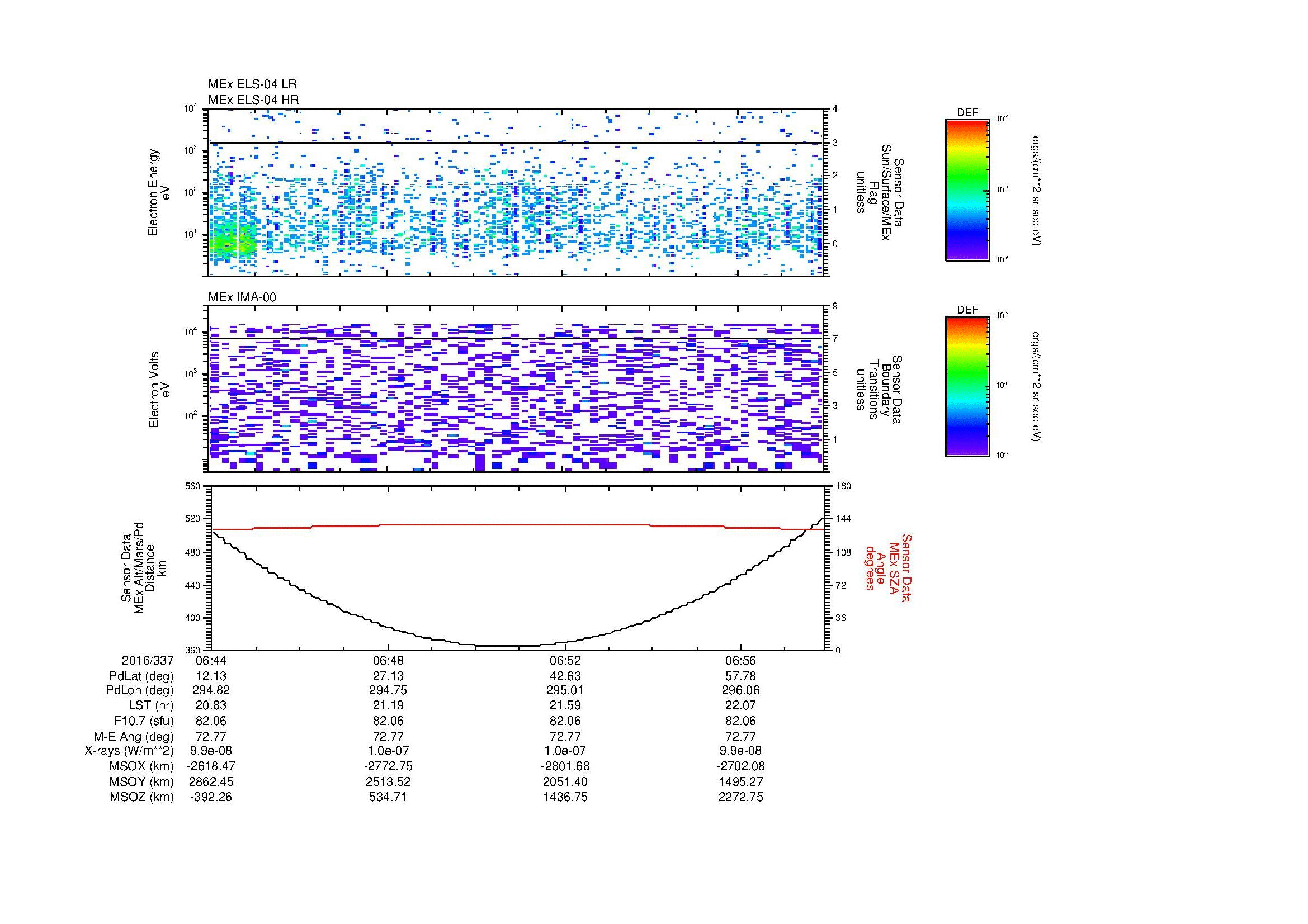Click the PdLat (deg) row label
This screenshot has width=1308, height=924.
(x=141, y=676)
